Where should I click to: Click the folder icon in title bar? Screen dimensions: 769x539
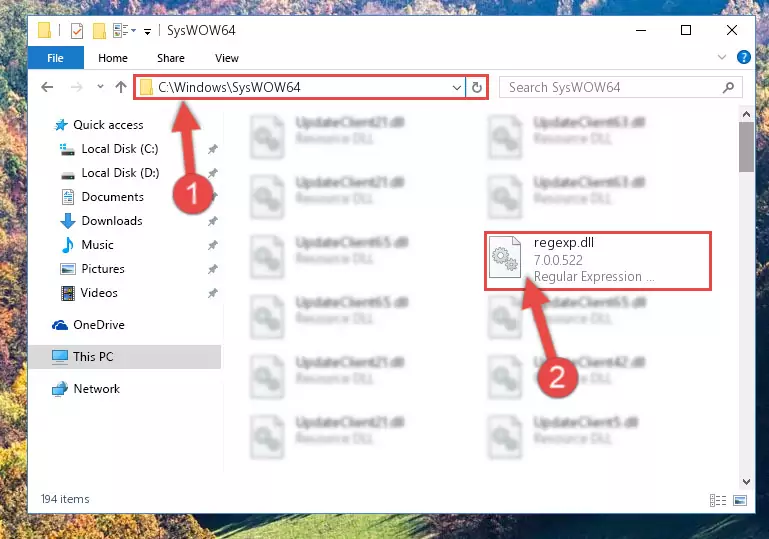(44, 30)
